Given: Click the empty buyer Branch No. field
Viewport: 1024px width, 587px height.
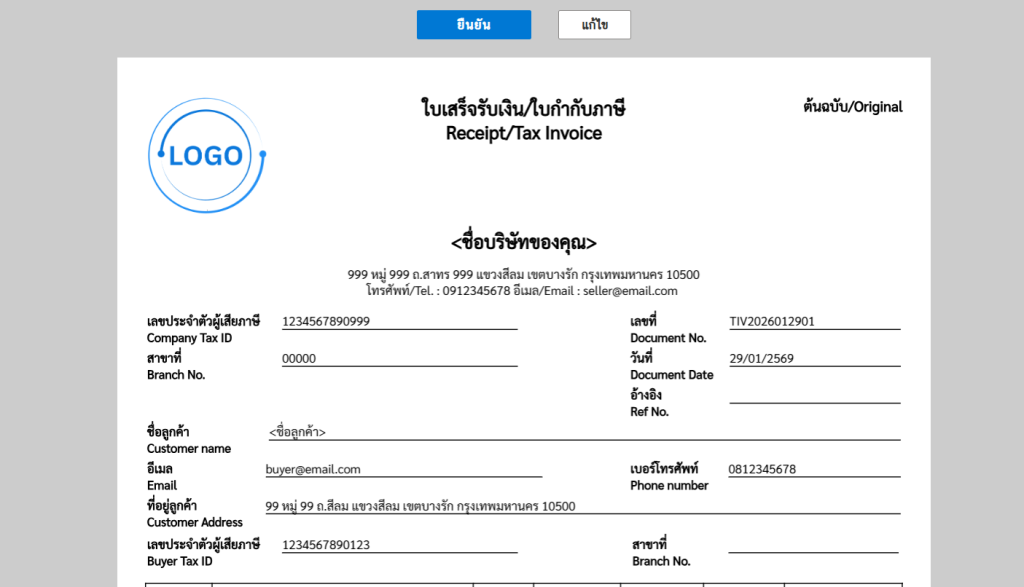Looking at the screenshot, I should 812,544.
